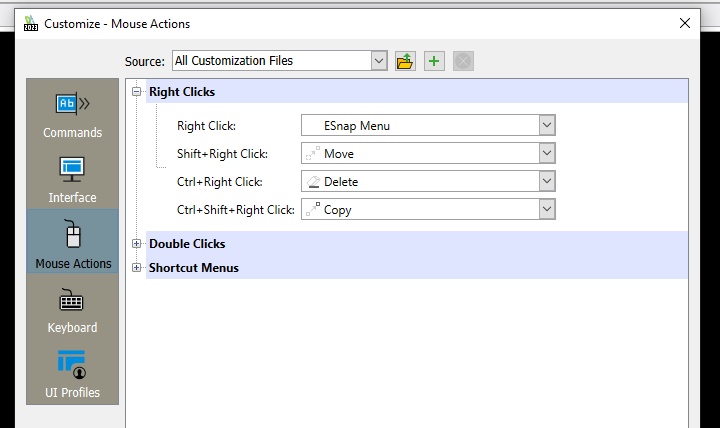Expand the Double Clicks section

tap(137, 244)
